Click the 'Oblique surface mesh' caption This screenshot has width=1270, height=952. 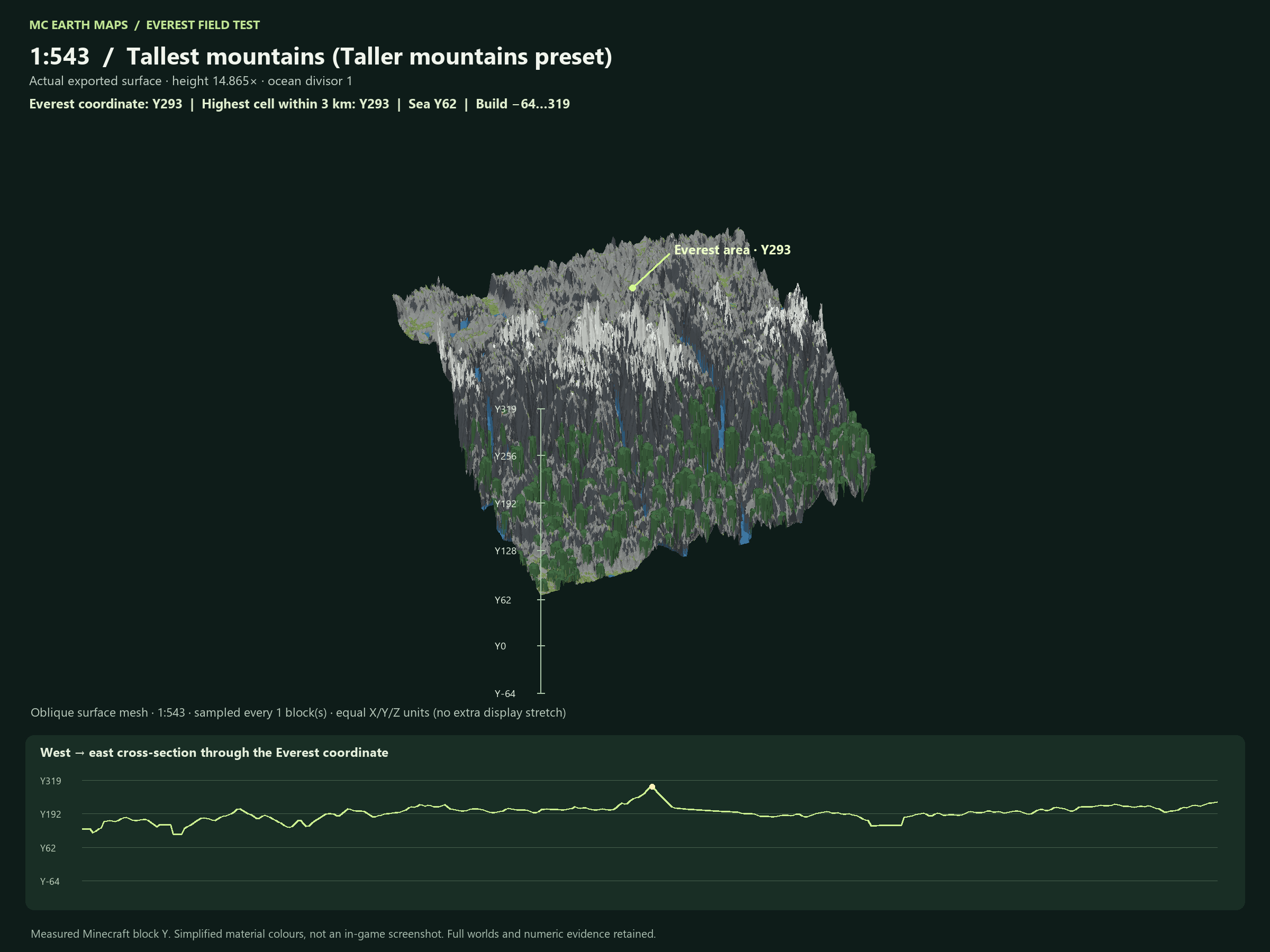(x=298, y=713)
